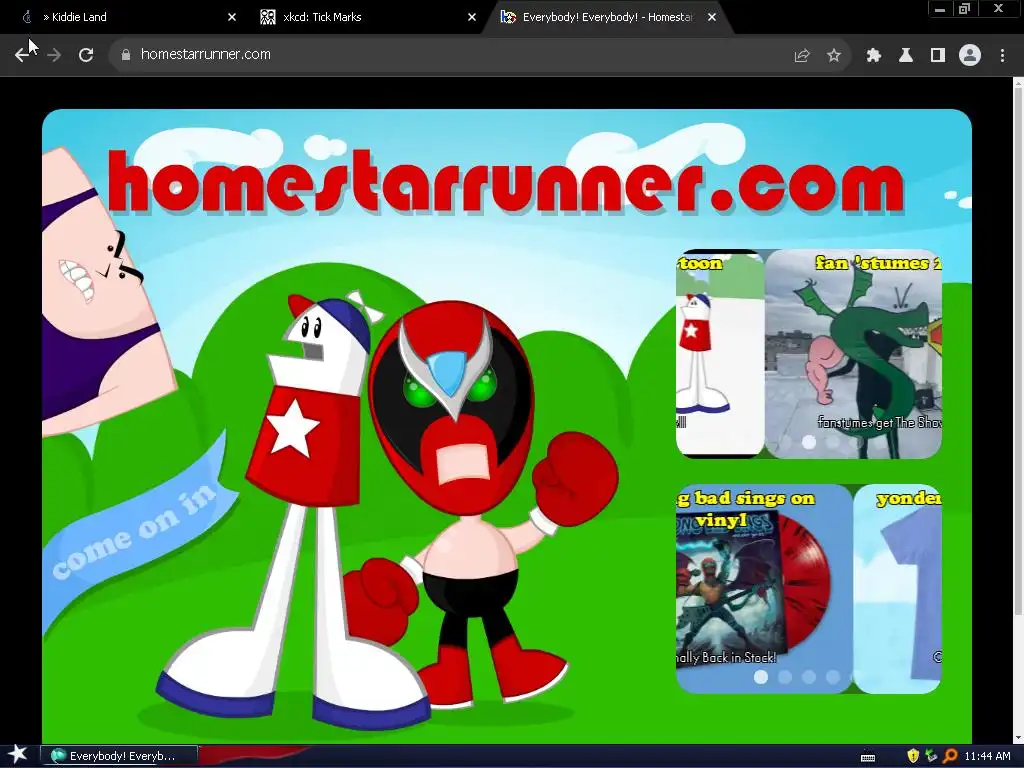Click the browser forward arrow
This screenshot has height=768, width=1024.
coord(54,55)
